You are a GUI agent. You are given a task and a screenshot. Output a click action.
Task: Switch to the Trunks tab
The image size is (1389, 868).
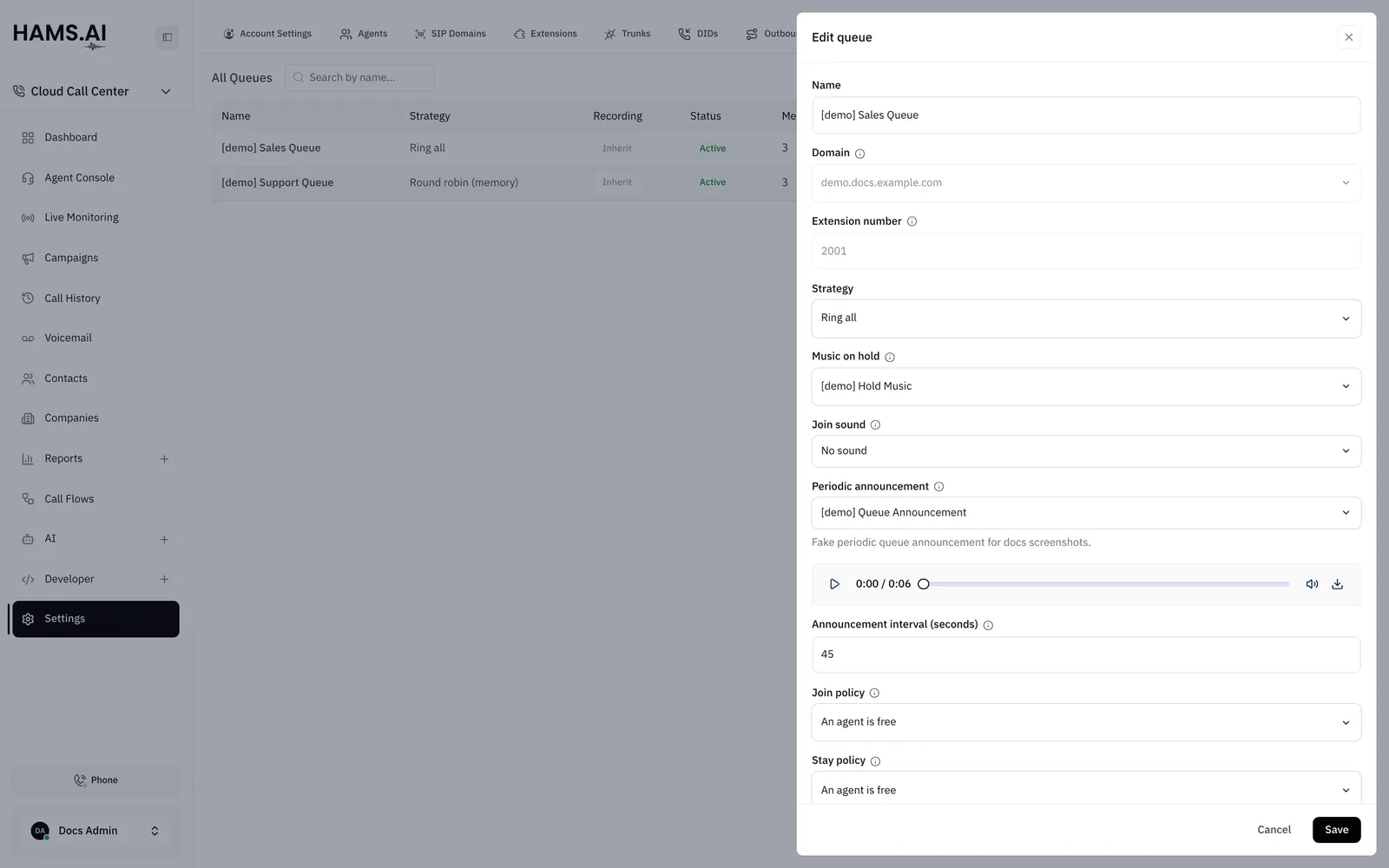(628, 34)
